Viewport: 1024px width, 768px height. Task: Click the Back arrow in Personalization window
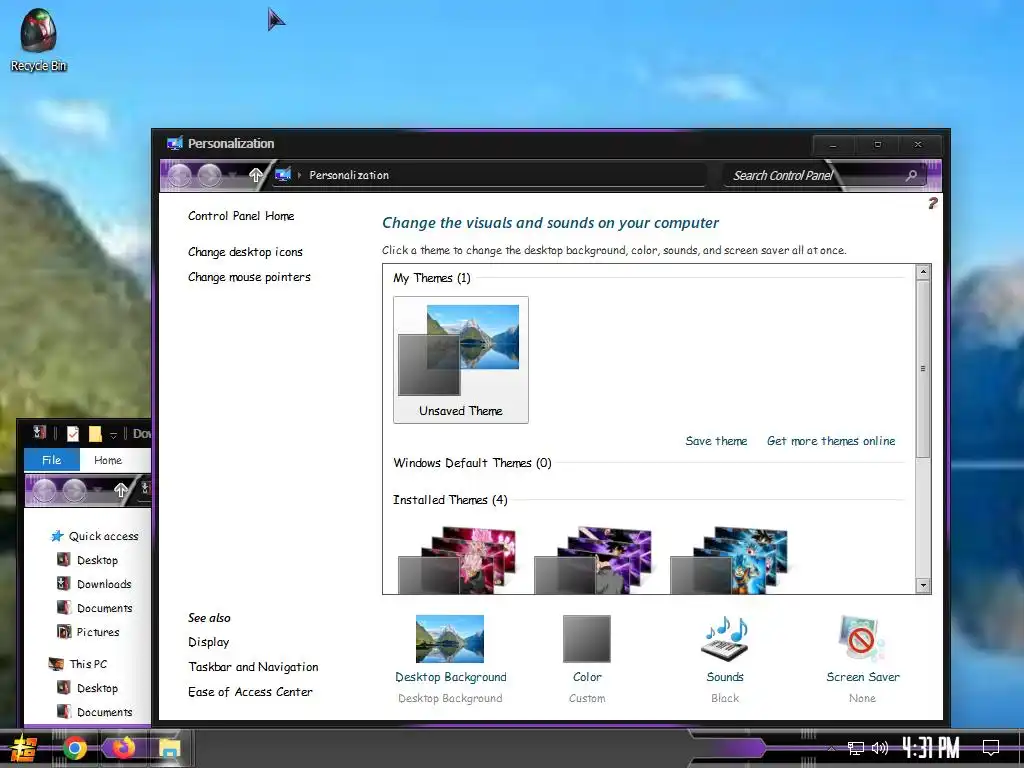pyautogui.click(x=180, y=175)
